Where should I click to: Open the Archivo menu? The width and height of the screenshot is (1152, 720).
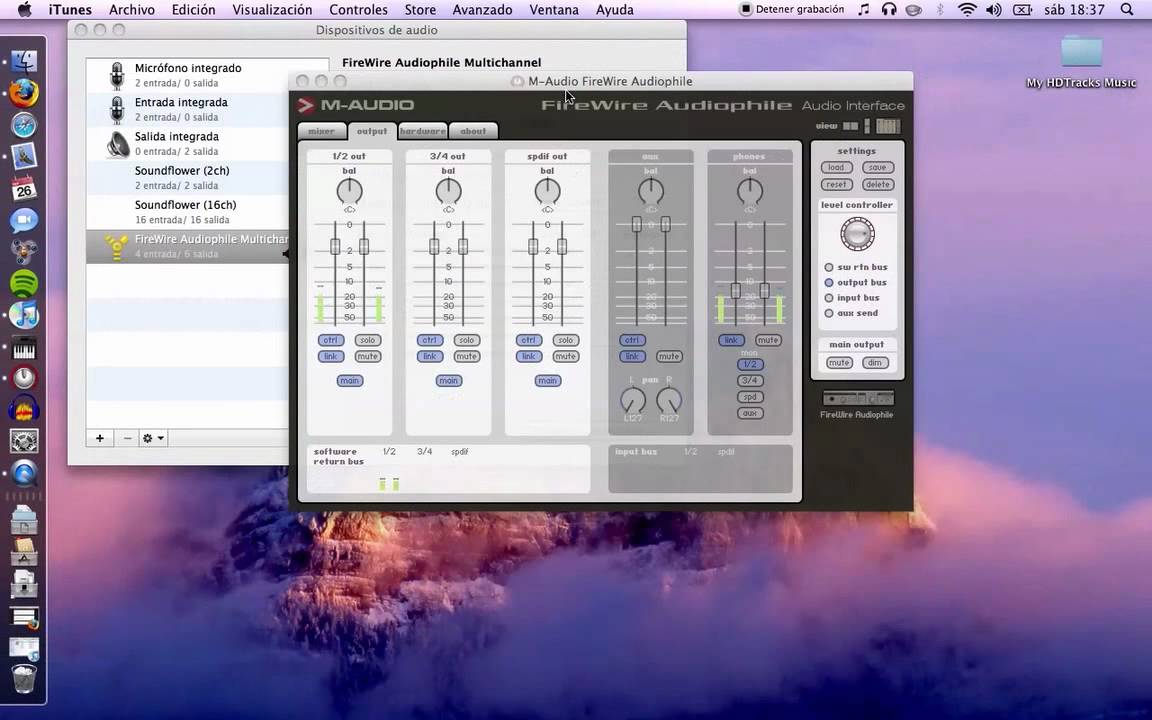[x=132, y=10]
